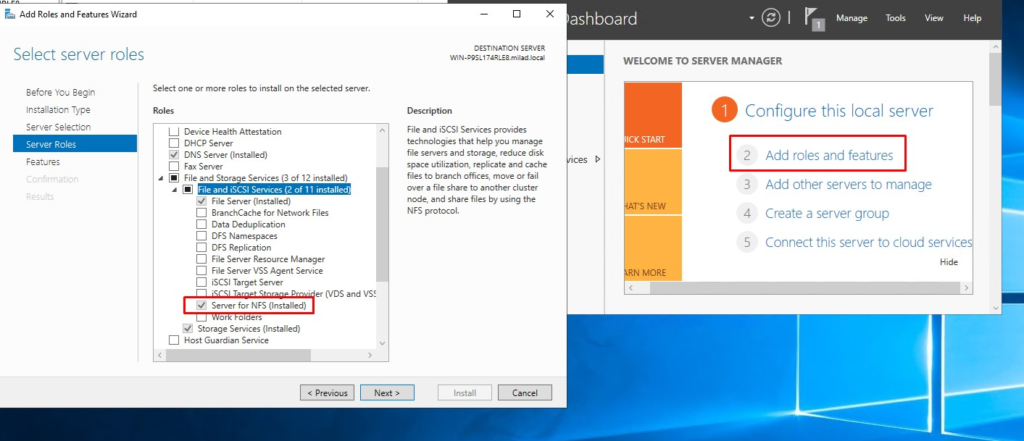Select File and iSCSI Services row

pyautogui.click(x=274, y=189)
